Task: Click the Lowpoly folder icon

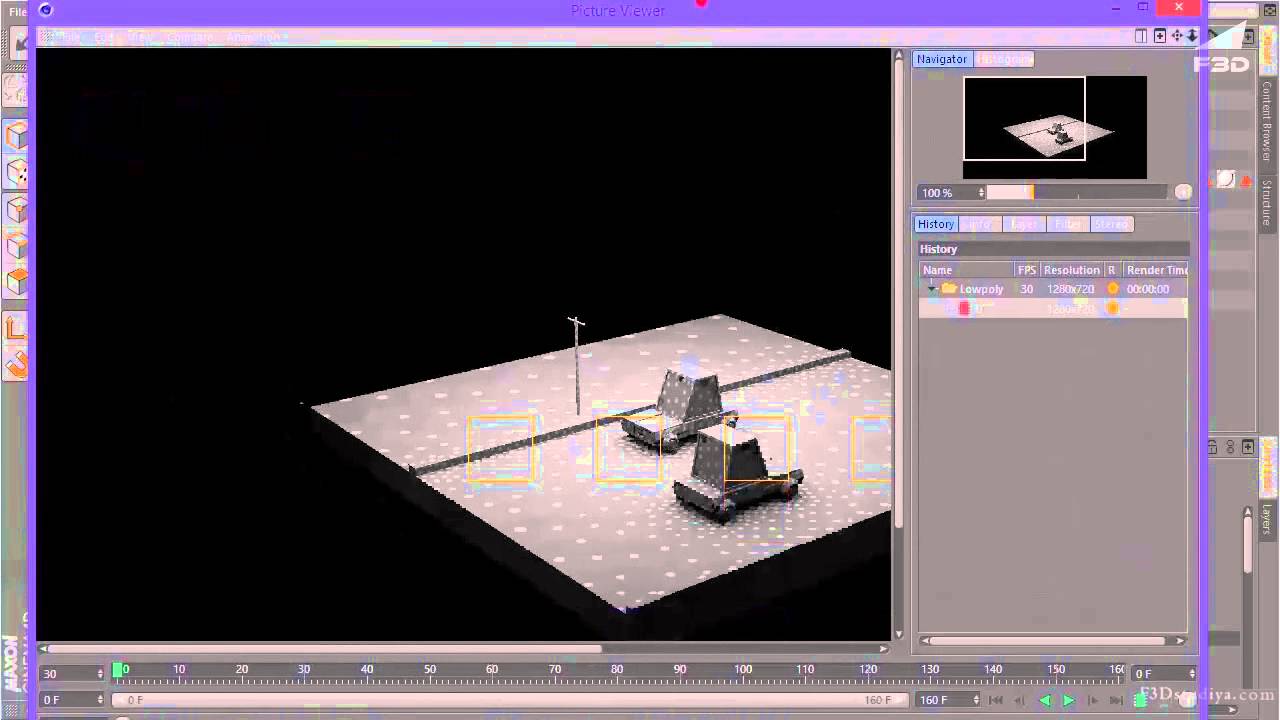Action: point(949,289)
